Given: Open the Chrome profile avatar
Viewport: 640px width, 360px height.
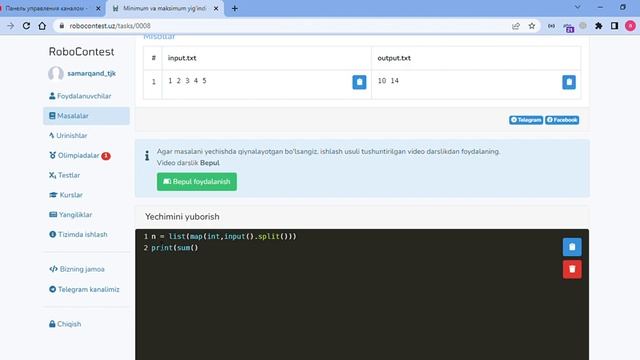Looking at the screenshot, I should [x=630, y=26].
